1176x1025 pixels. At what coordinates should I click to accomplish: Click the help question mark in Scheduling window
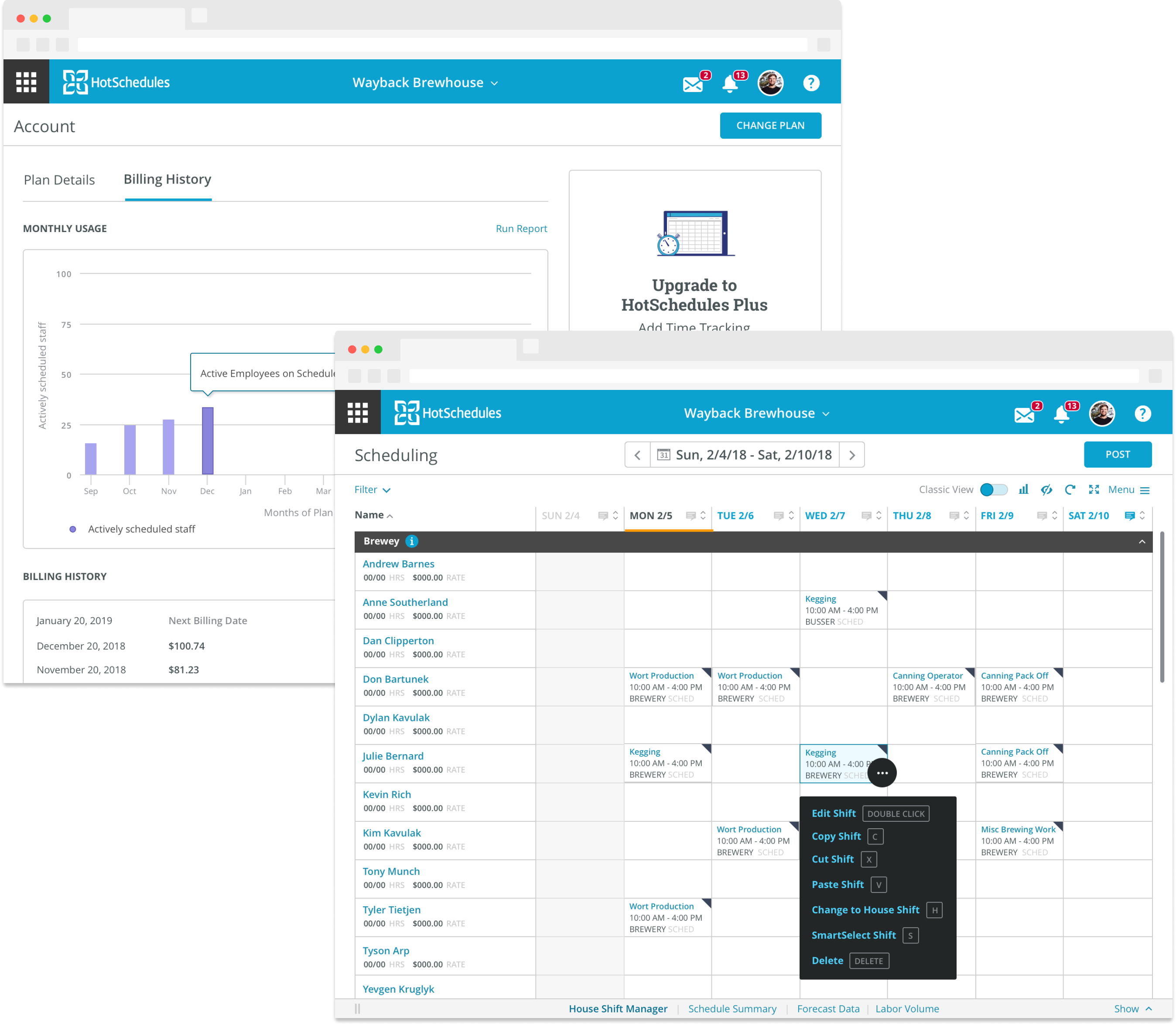(x=1142, y=413)
